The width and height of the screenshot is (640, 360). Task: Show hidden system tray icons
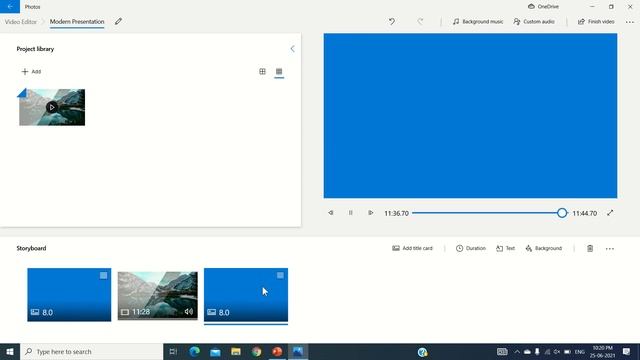(x=517, y=351)
